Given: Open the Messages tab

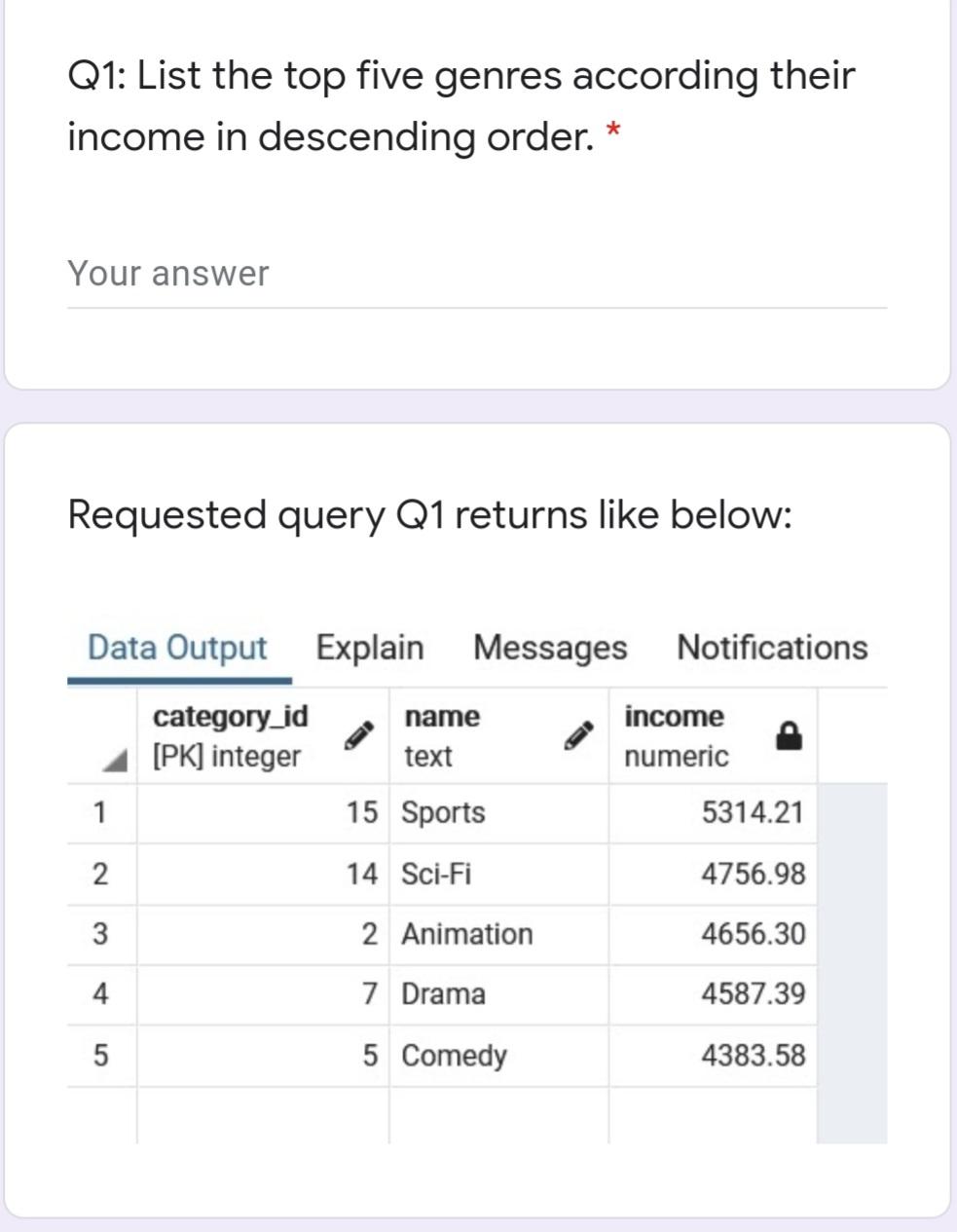Looking at the screenshot, I should 550,648.
